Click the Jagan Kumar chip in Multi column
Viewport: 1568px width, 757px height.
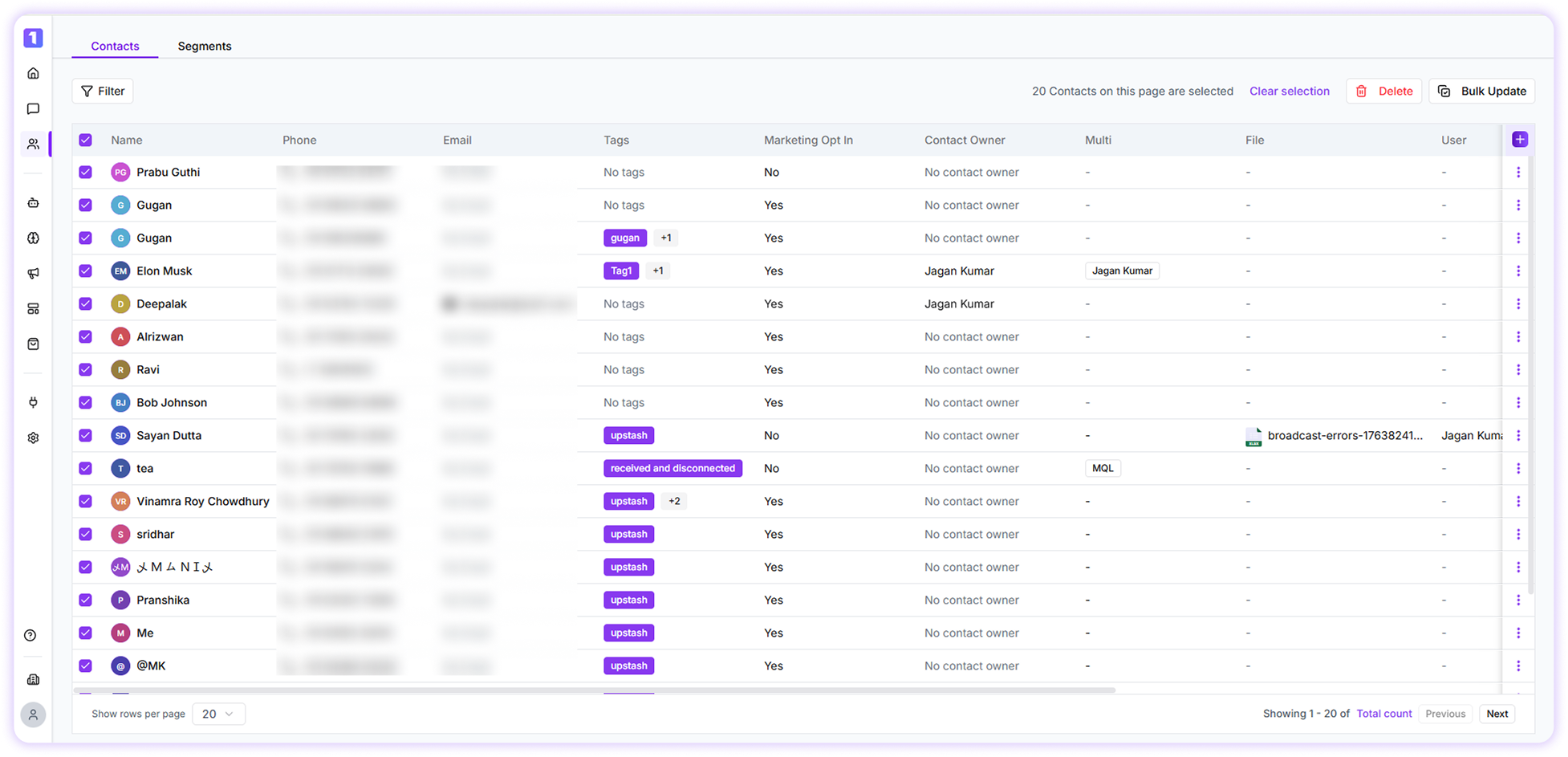click(x=1122, y=271)
